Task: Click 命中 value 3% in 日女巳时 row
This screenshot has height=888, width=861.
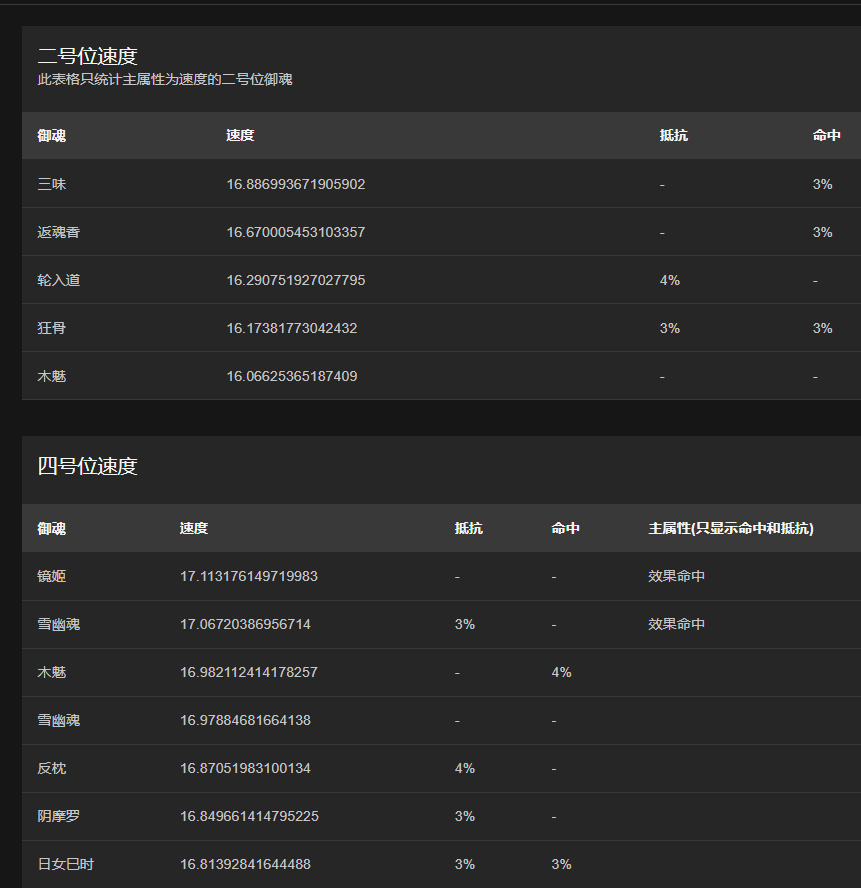Action: coord(561,864)
